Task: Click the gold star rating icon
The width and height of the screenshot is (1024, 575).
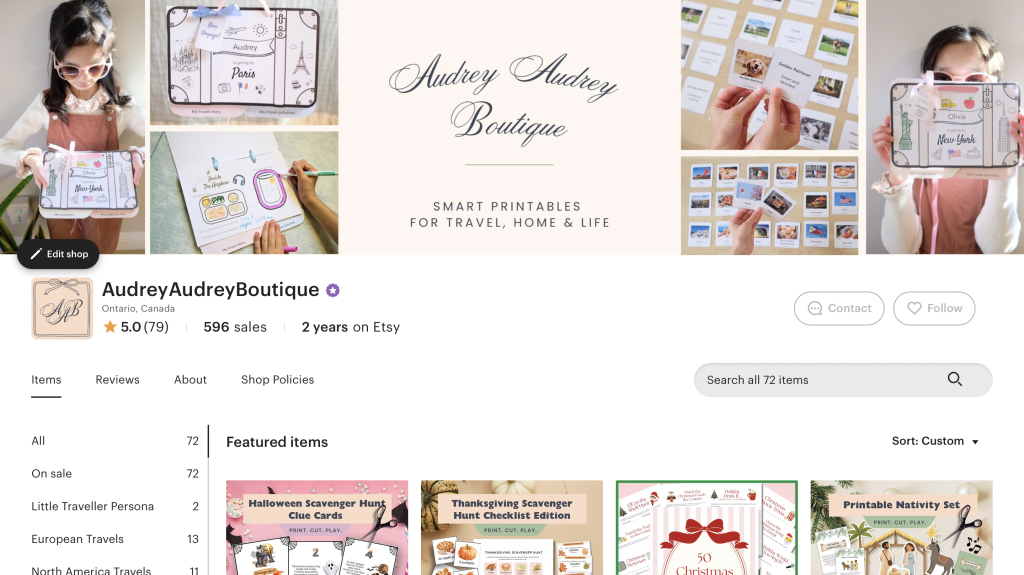Action: 110,327
